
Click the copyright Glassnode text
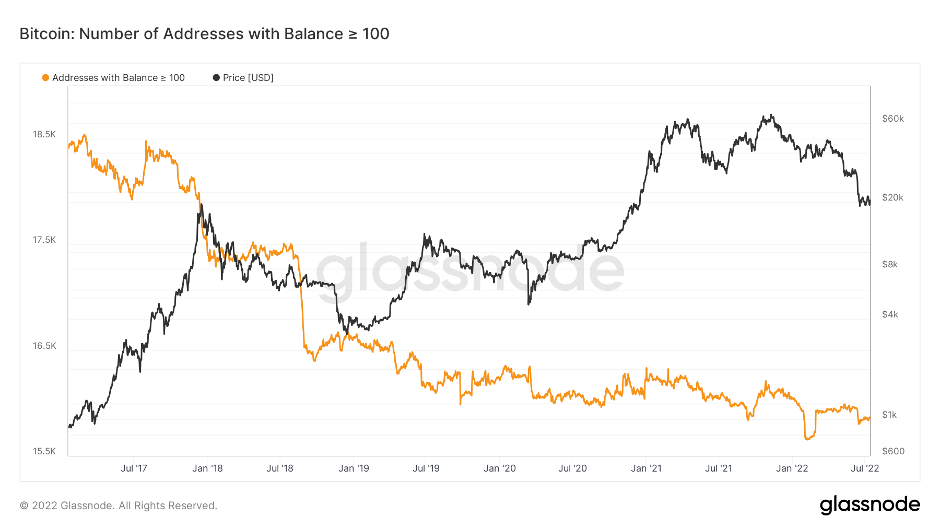[x=118, y=505]
